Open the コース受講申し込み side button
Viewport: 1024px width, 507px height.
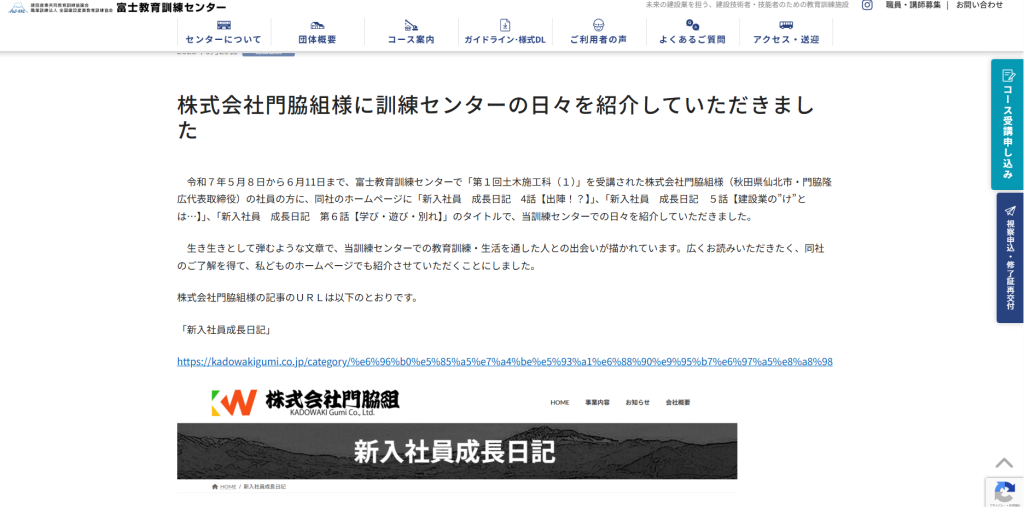point(1007,124)
